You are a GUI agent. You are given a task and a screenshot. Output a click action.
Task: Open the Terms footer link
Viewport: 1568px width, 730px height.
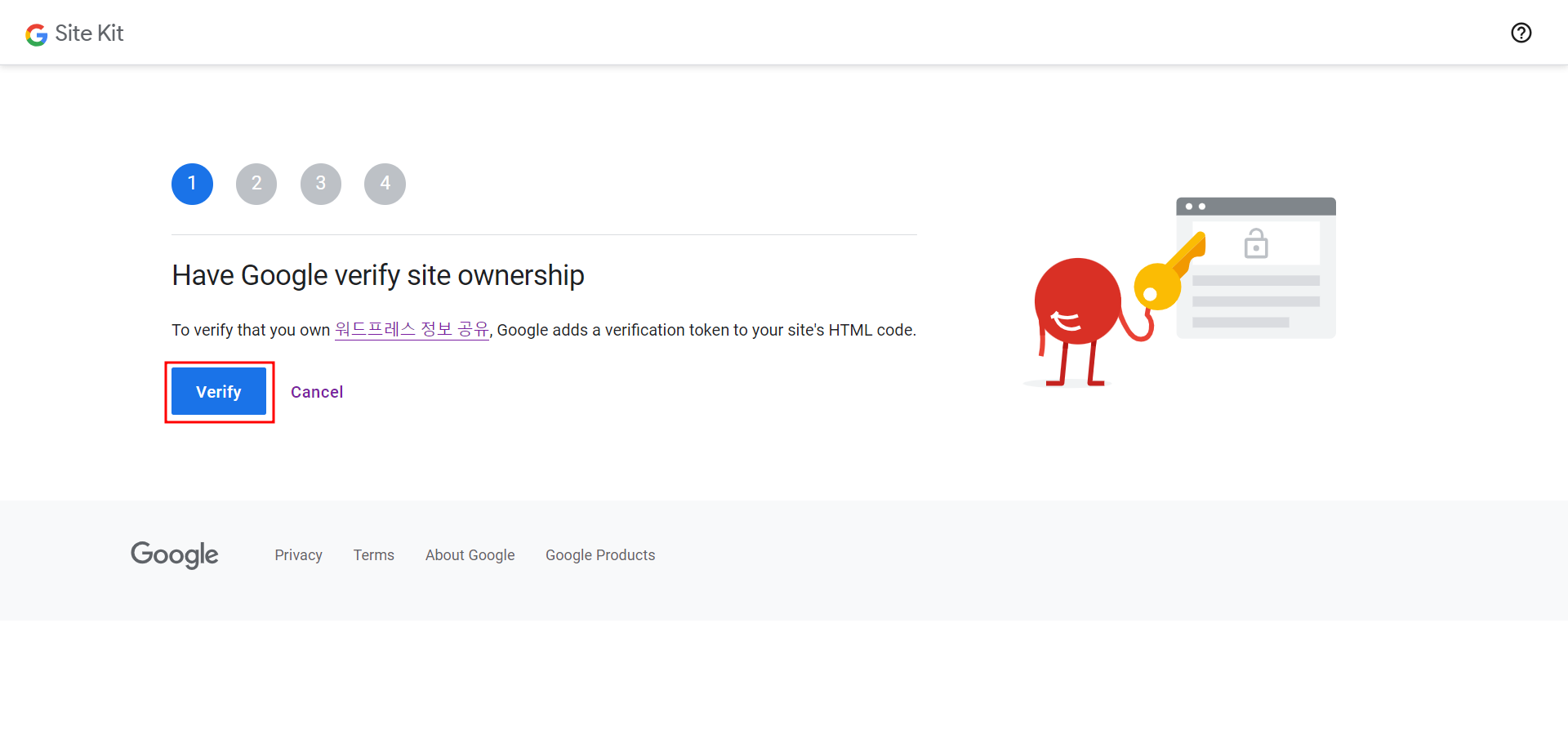(x=374, y=555)
